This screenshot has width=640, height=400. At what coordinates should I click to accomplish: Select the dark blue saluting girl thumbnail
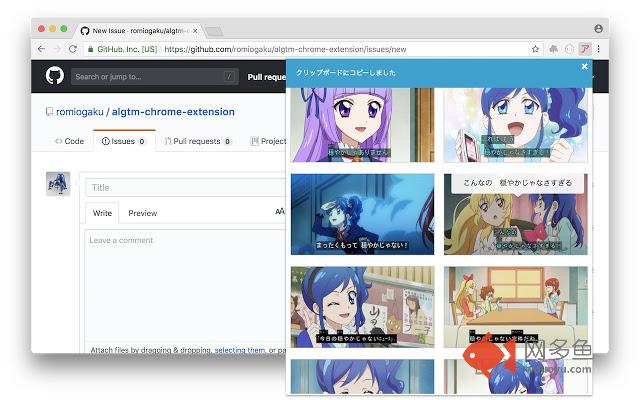[362, 214]
